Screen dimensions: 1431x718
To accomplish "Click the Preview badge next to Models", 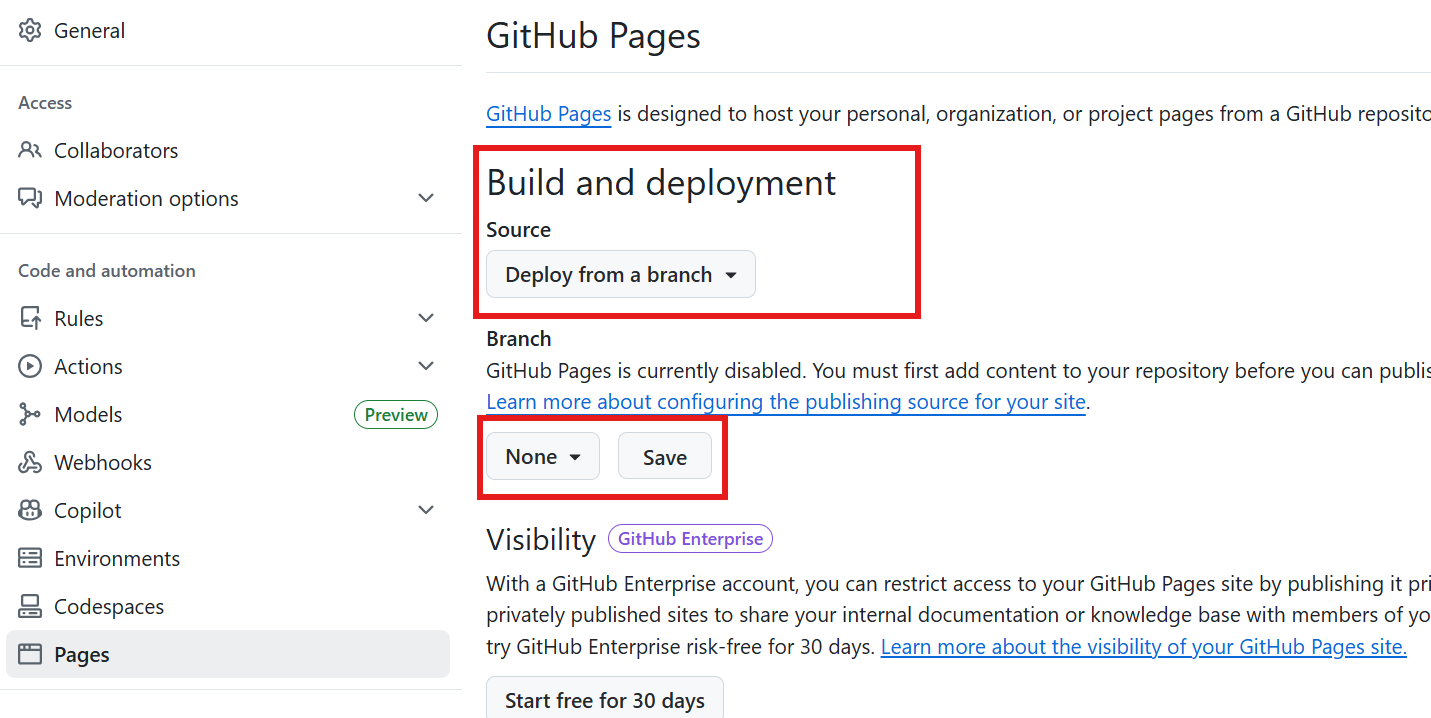I will [396, 415].
